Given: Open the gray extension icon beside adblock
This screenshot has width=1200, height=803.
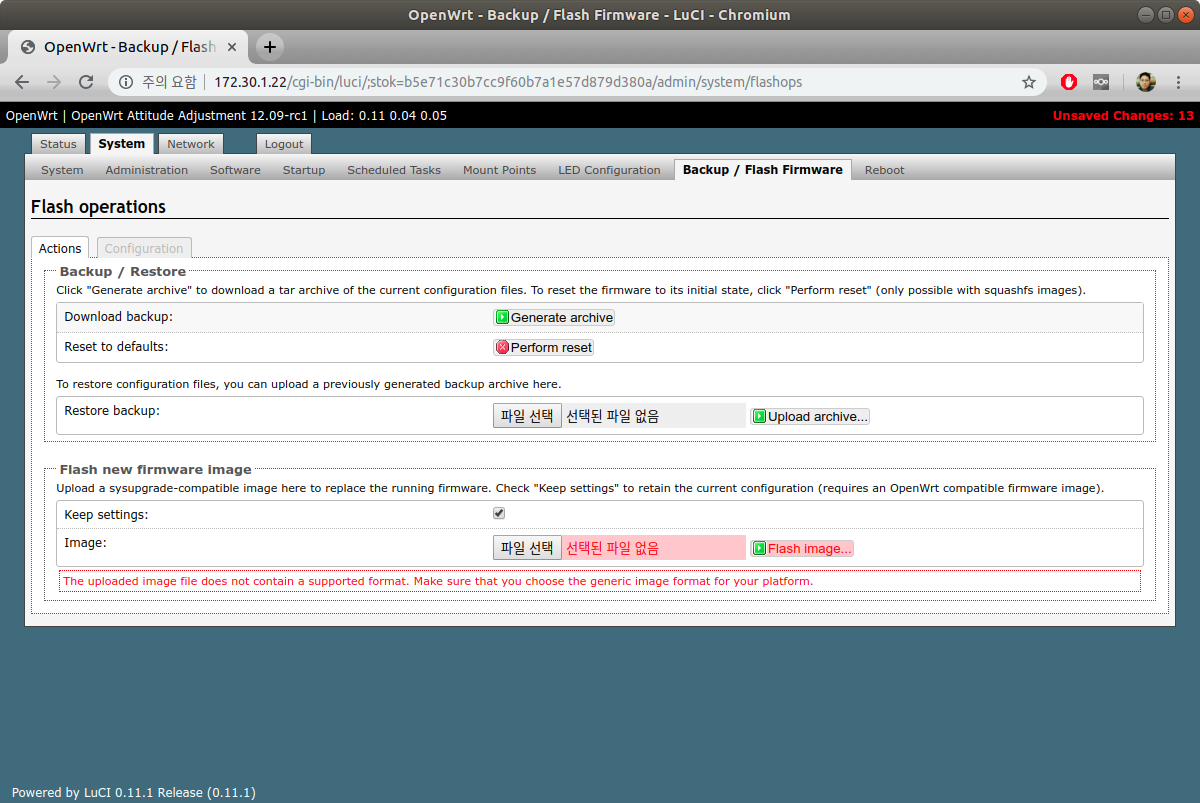Looking at the screenshot, I should pyautogui.click(x=1101, y=82).
